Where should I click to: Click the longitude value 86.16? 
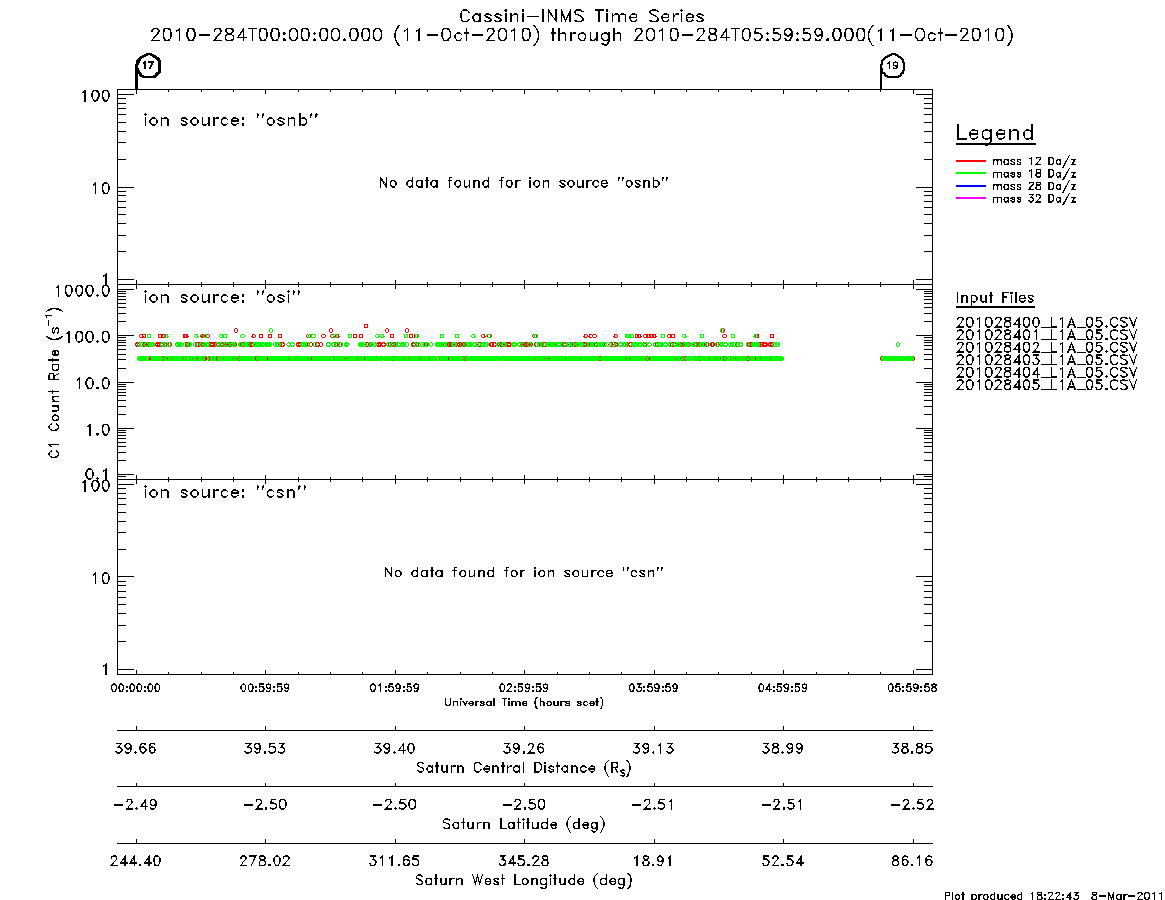912,861
